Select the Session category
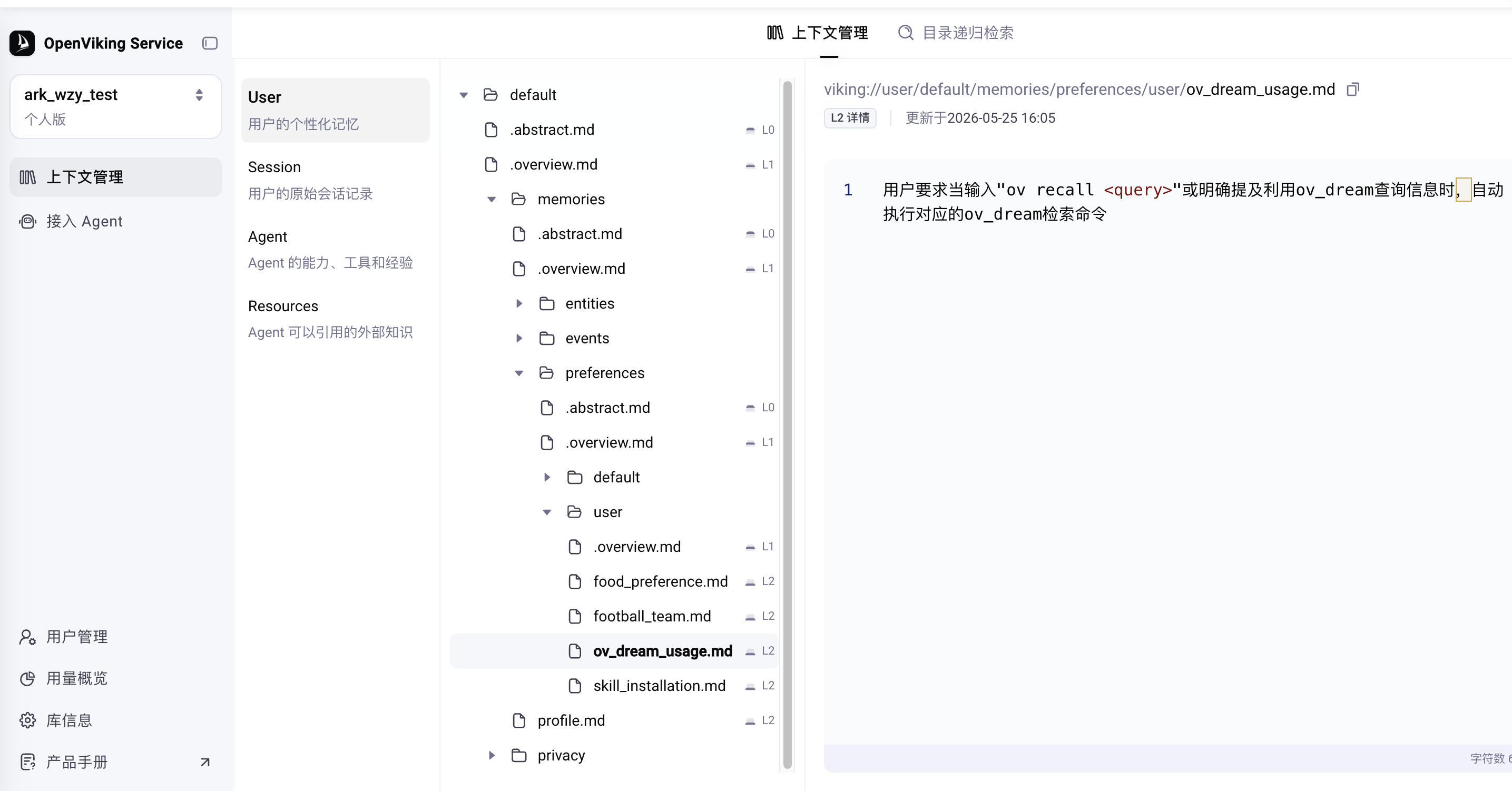Image resolution: width=1512 pixels, height=791 pixels. (335, 180)
